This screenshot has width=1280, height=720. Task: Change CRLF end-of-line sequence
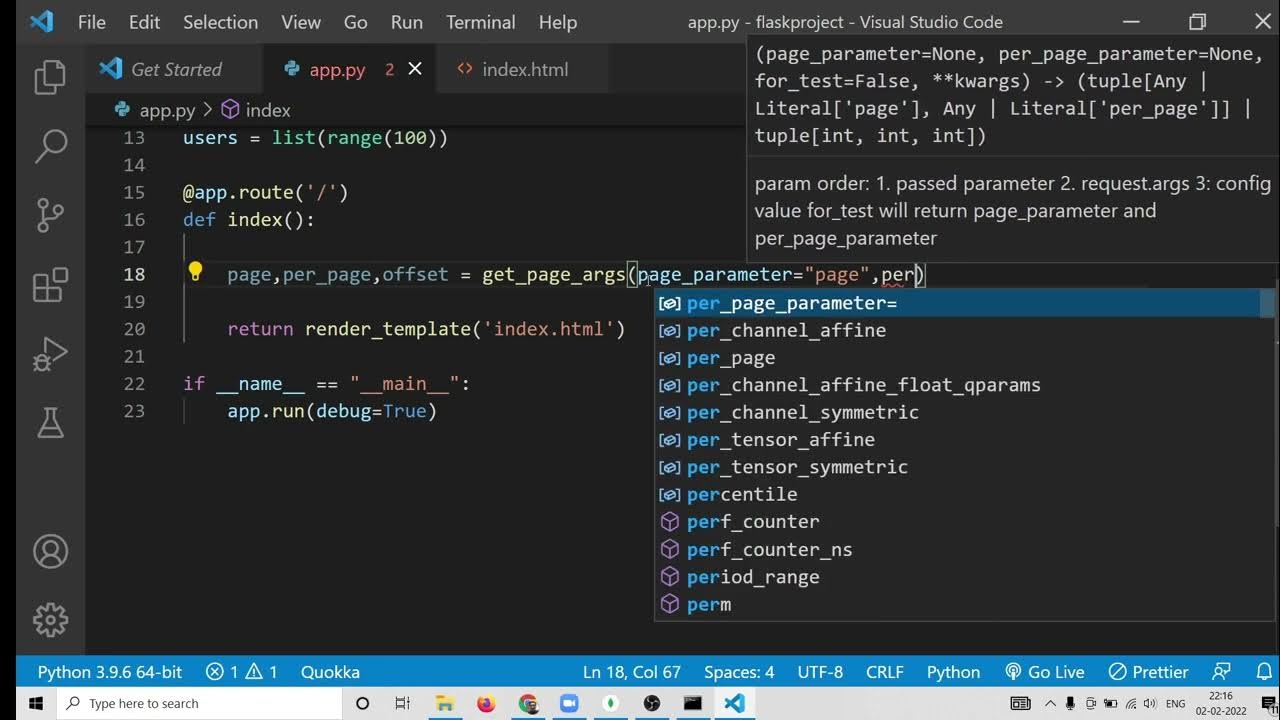click(884, 672)
